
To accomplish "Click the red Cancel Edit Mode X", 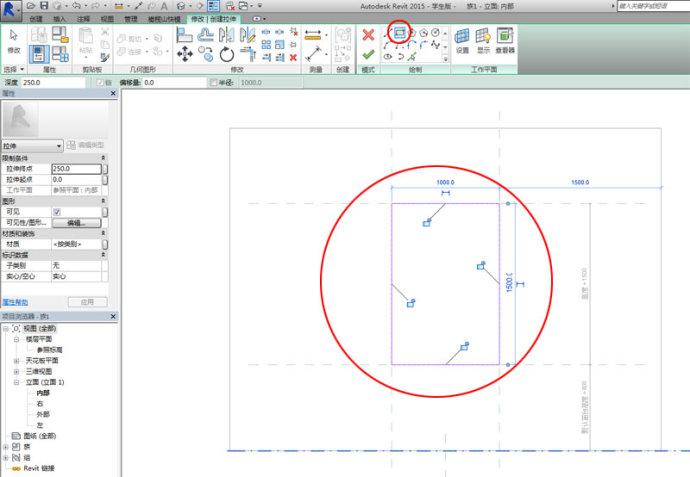I will pos(368,34).
